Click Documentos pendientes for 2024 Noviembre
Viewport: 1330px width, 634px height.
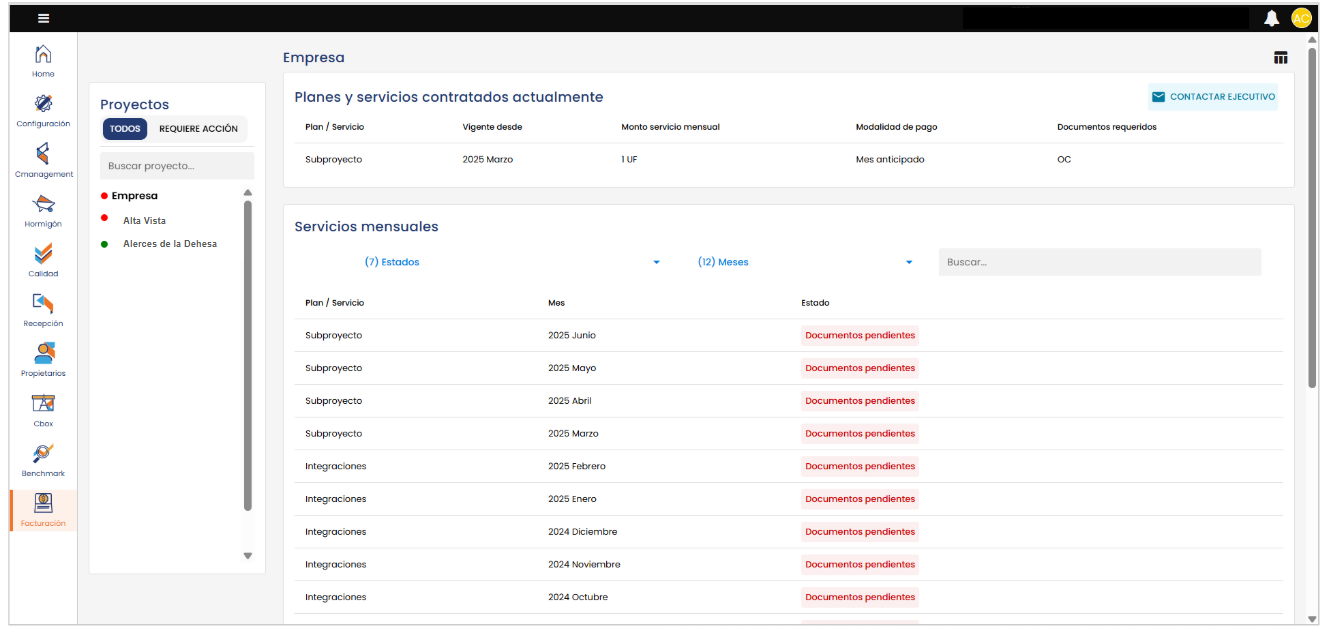click(860, 565)
